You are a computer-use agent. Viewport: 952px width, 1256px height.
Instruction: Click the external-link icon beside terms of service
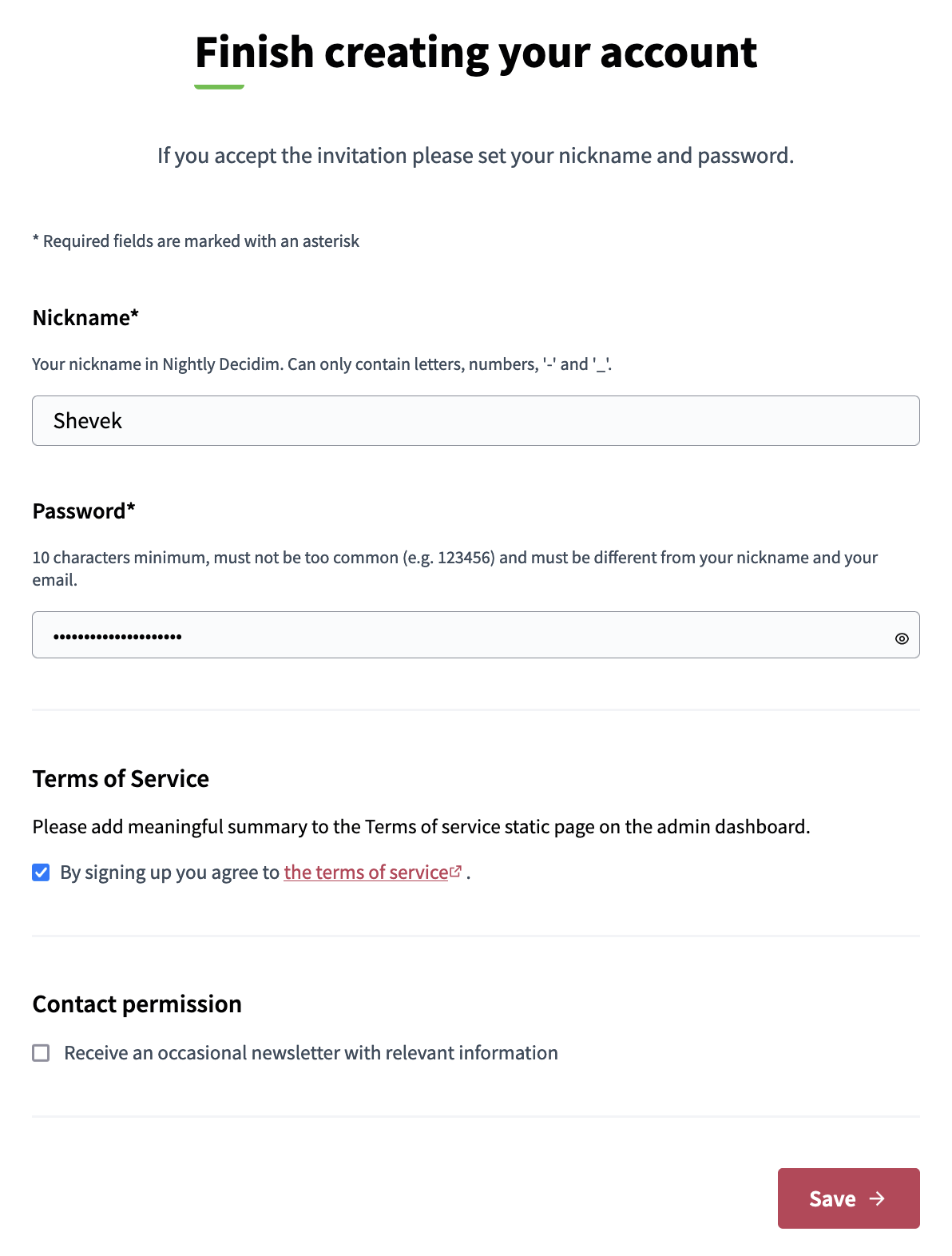click(x=455, y=871)
